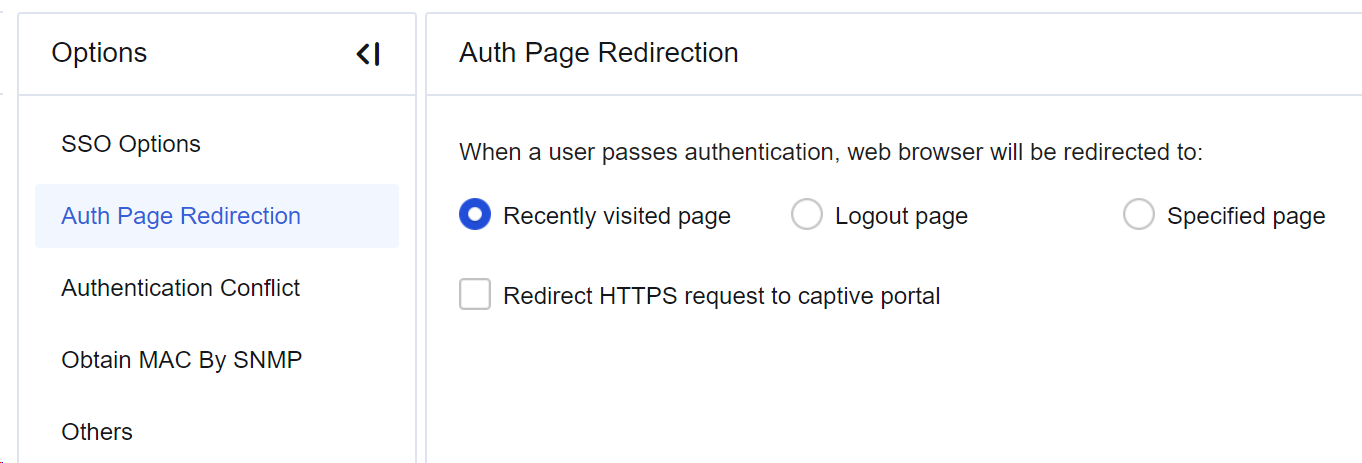
Task: Open the Obtain MAC By SNMP section
Action: pyautogui.click(x=181, y=360)
